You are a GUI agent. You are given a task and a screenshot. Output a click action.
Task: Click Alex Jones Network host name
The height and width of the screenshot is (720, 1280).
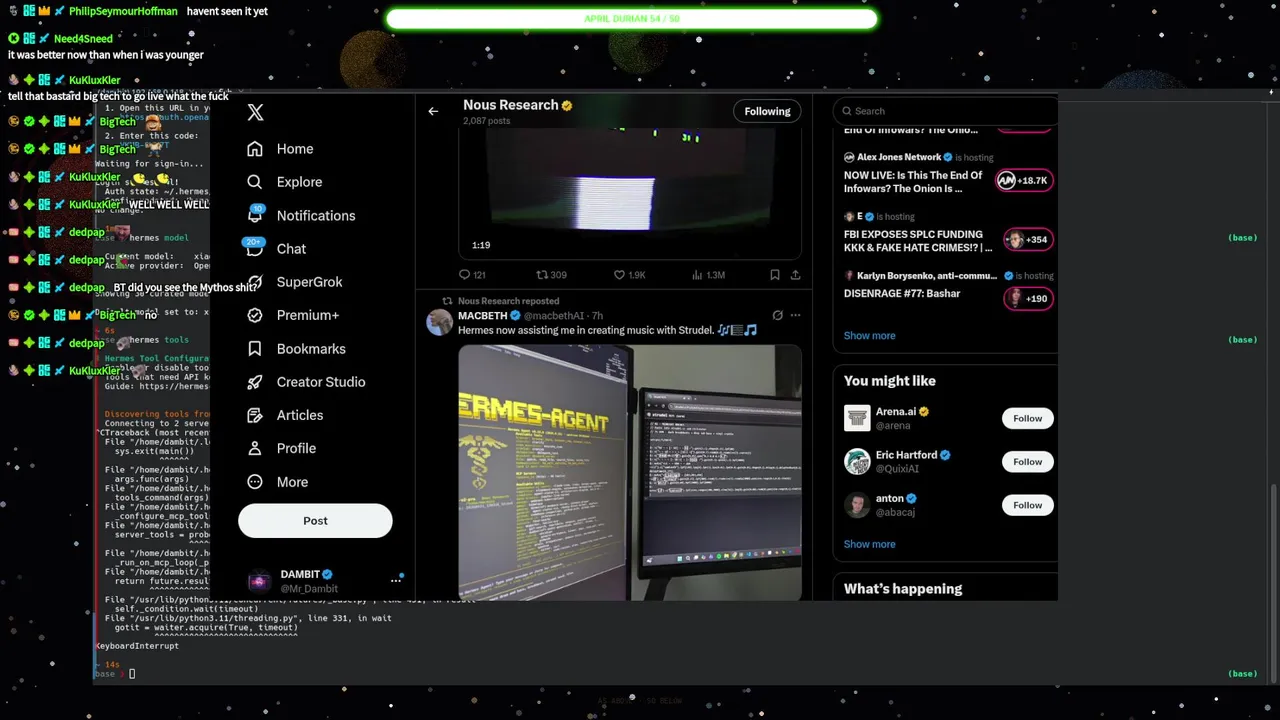tap(899, 157)
